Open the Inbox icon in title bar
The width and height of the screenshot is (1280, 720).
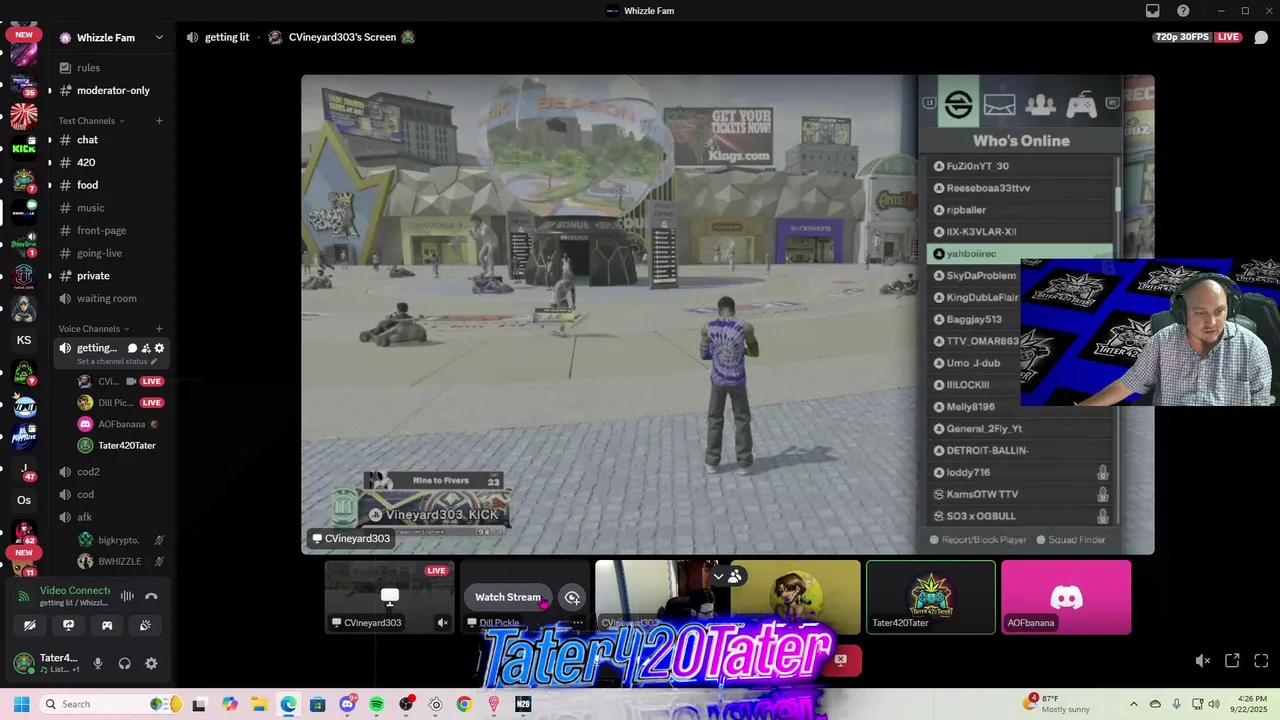pos(1153,11)
